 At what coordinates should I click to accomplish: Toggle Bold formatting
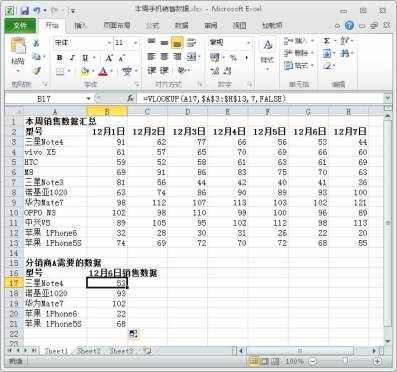pyautogui.click(x=59, y=58)
